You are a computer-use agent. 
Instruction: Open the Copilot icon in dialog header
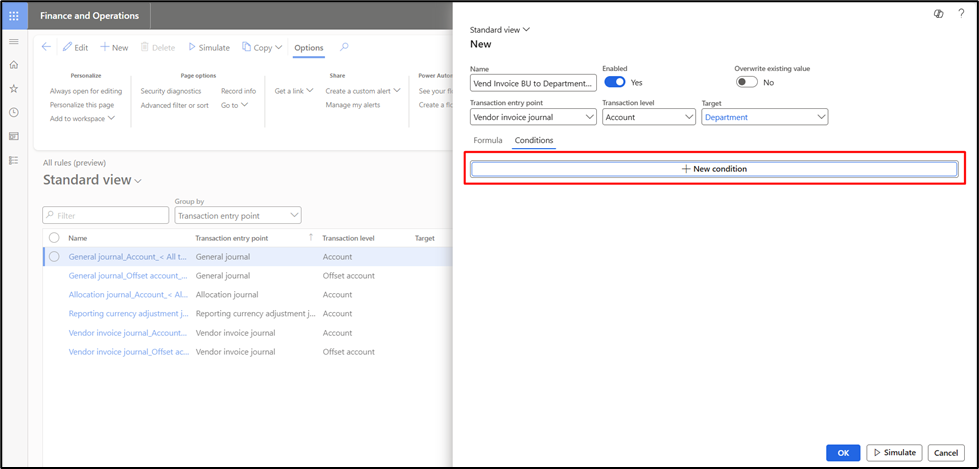(x=938, y=14)
